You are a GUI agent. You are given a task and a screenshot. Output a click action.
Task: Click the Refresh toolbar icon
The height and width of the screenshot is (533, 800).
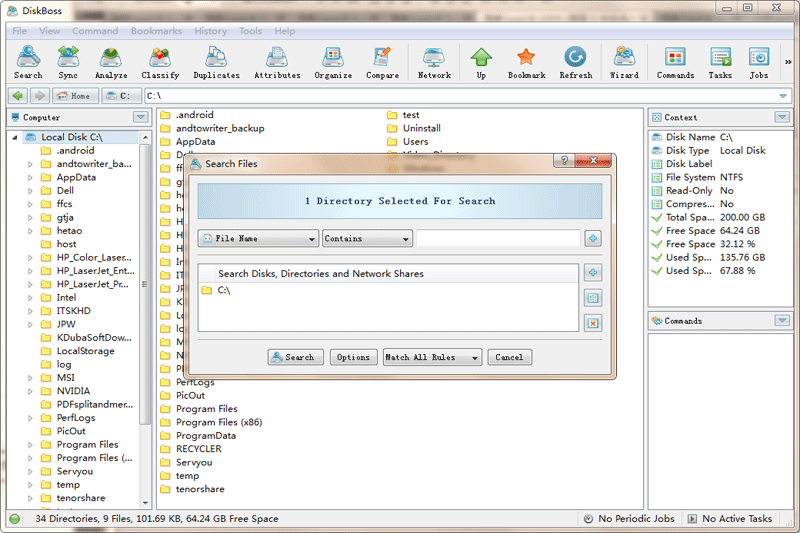(575, 62)
